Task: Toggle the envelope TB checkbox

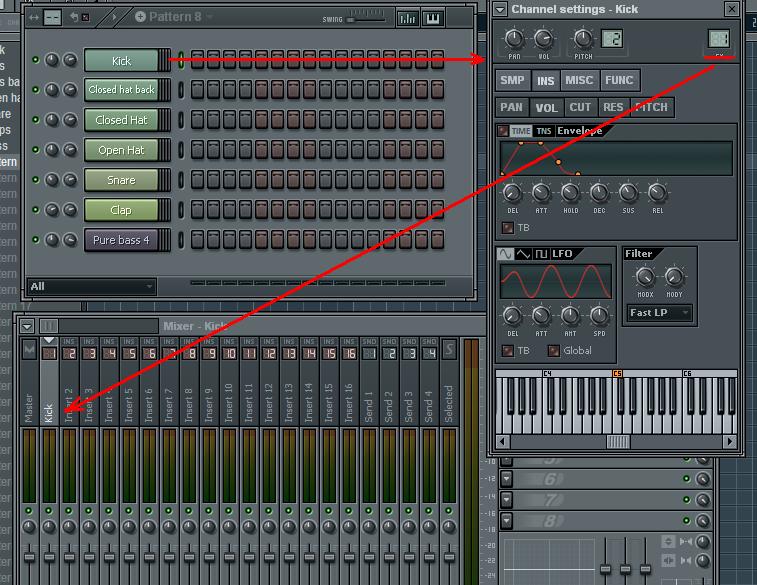Action: pos(507,227)
